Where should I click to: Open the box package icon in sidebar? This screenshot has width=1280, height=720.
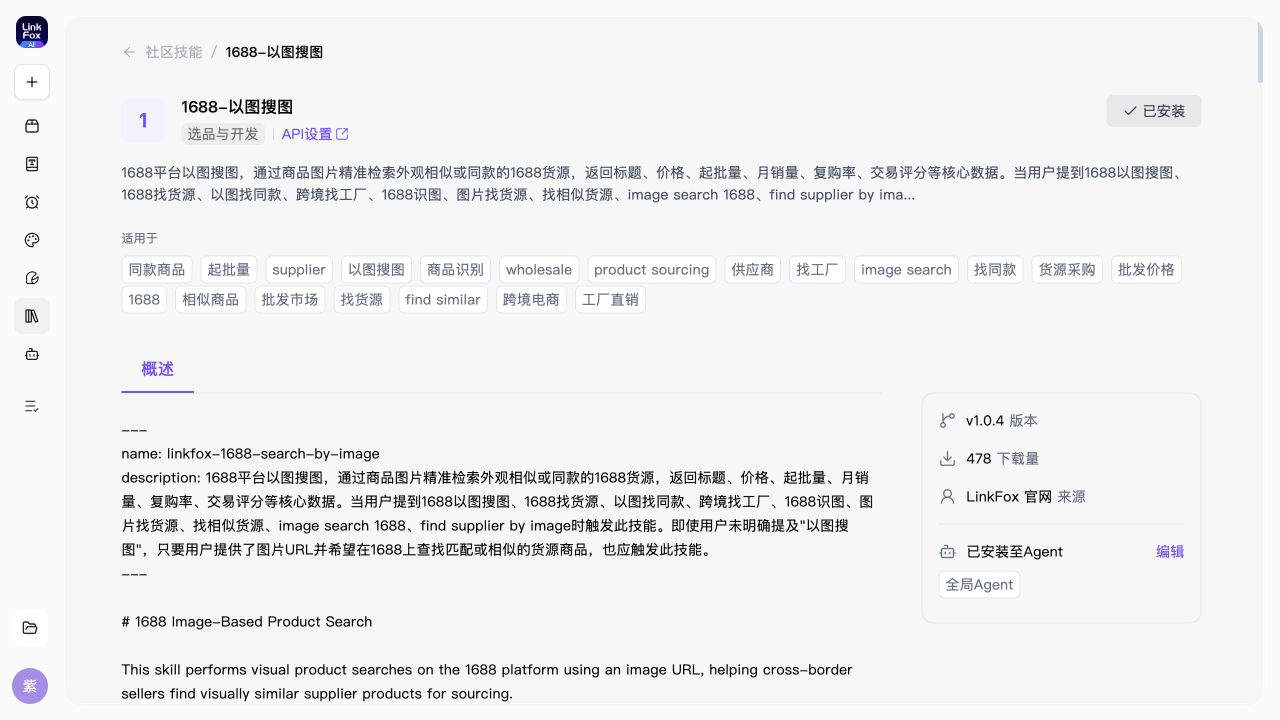(x=32, y=126)
